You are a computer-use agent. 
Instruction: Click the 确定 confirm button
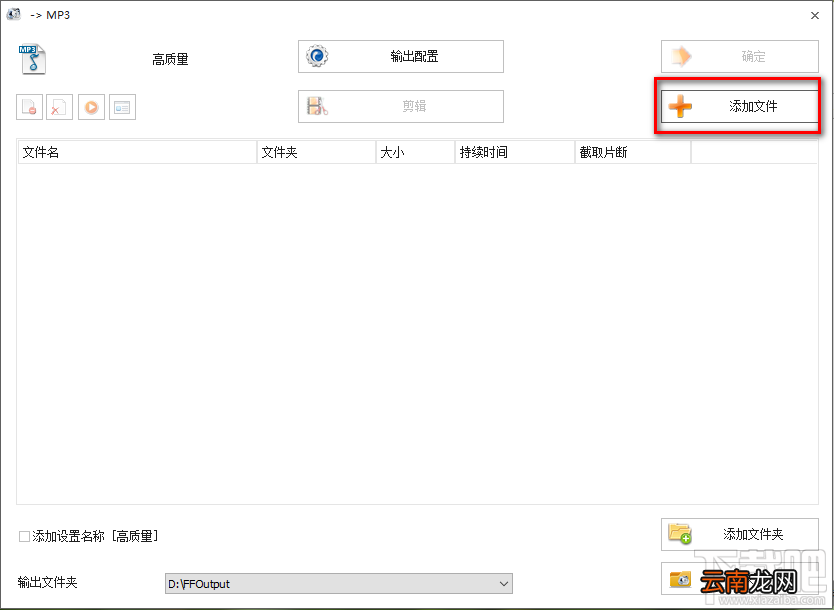739,56
